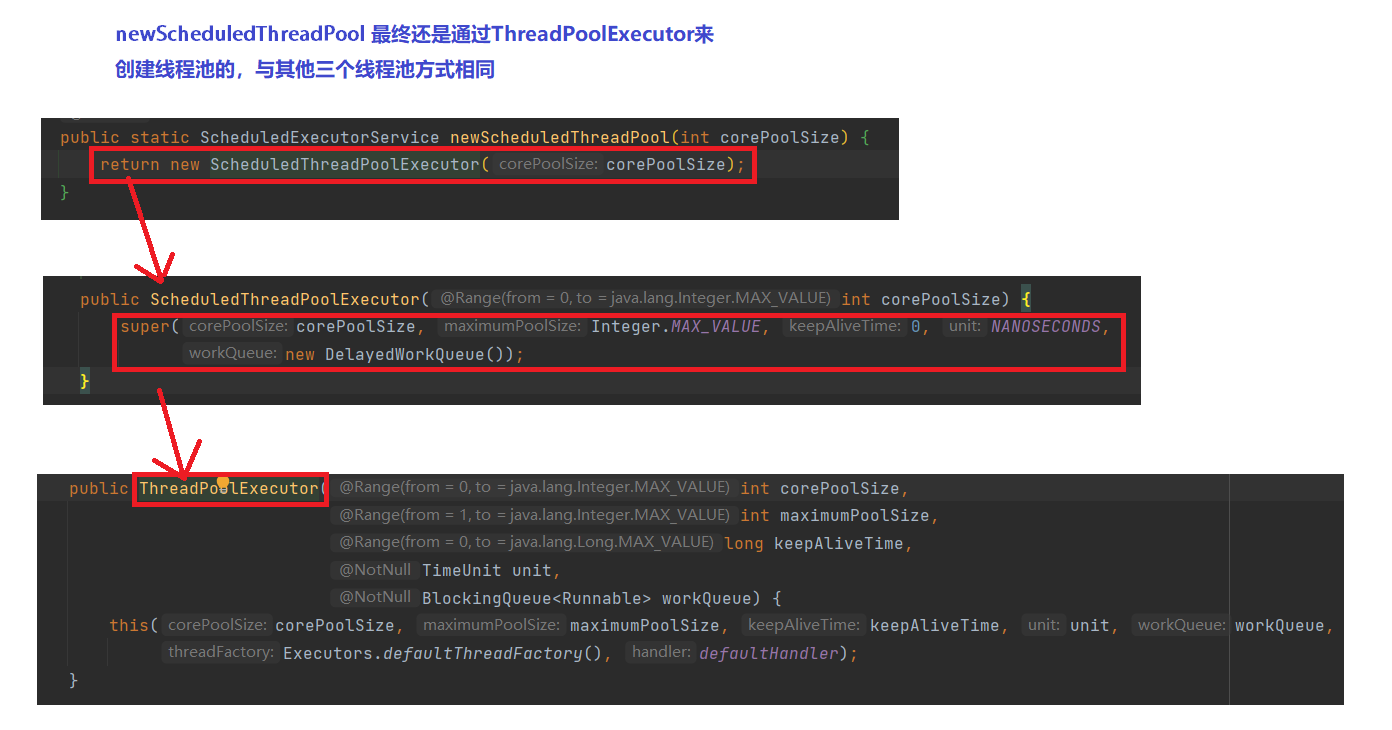Click the new DelayedWorkQueue() expression
The height and width of the screenshot is (730, 1392).
pyautogui.click(x=400, y=354)
